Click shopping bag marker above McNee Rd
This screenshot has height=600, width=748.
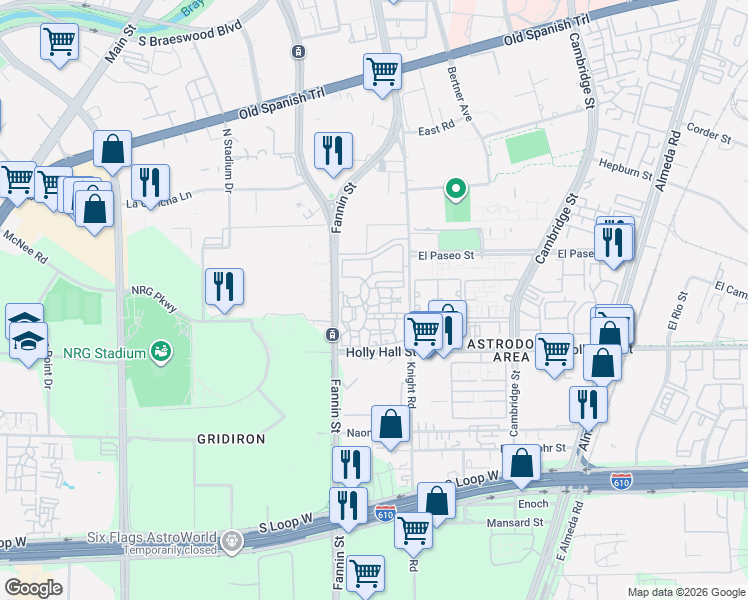point(94,210)
